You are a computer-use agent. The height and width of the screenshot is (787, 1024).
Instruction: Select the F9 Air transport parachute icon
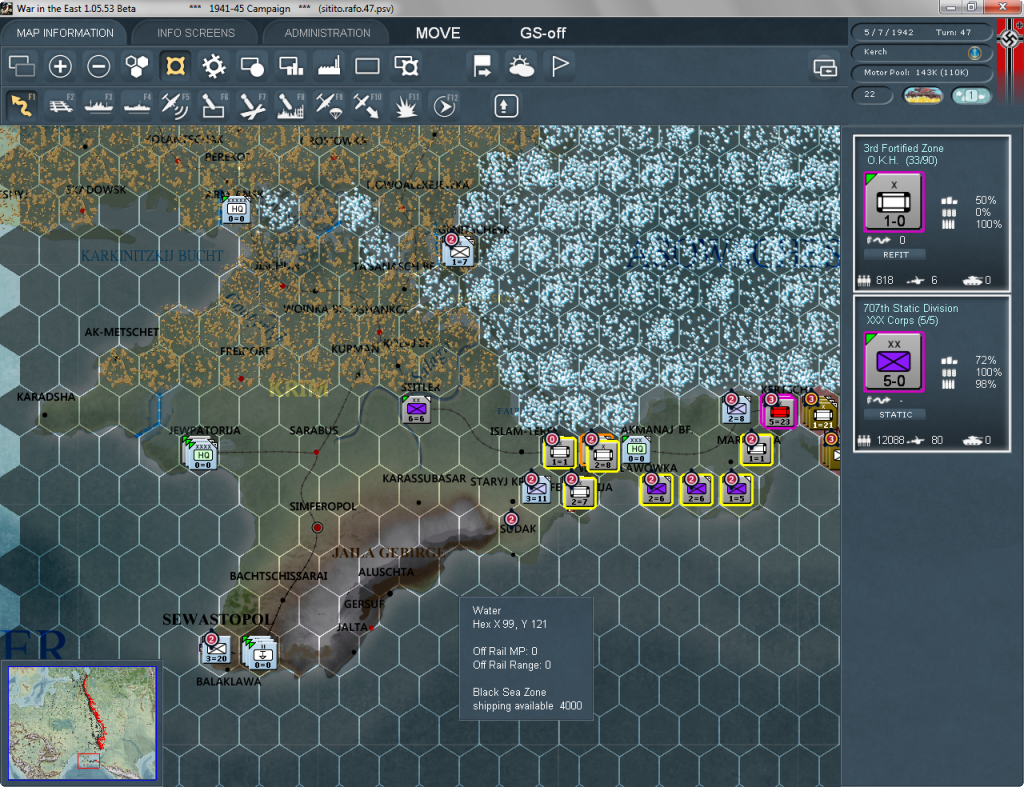(x=329, y=105)
